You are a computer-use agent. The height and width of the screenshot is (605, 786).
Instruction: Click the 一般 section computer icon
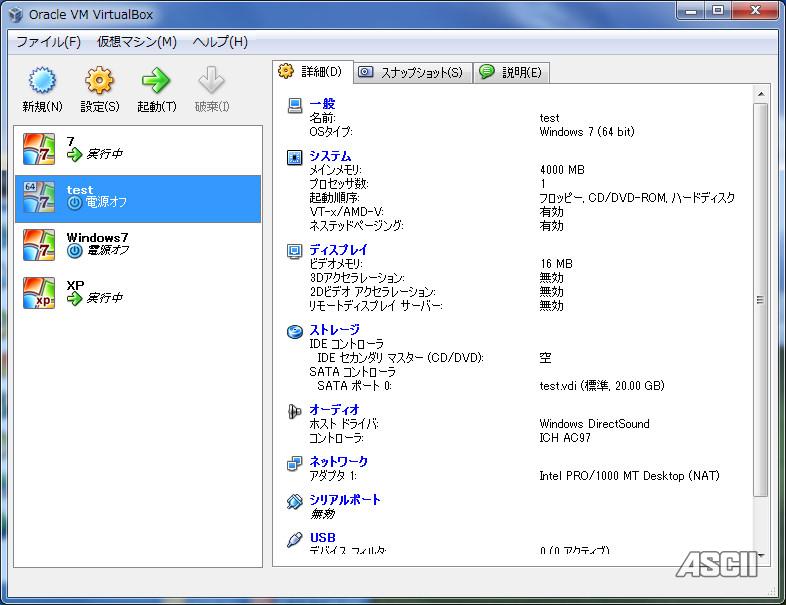[x=295, y=105]
